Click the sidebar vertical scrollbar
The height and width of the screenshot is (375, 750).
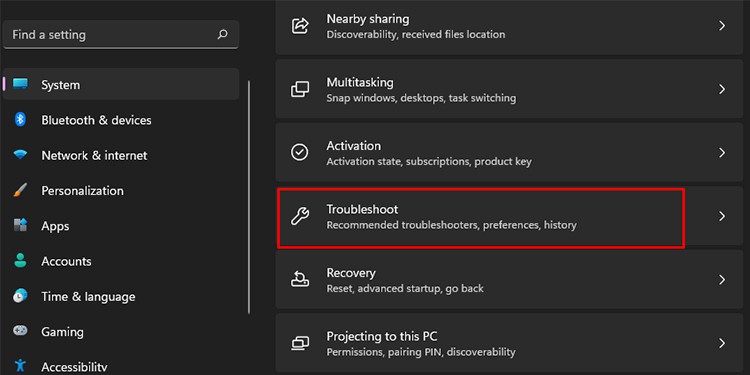[249, 197]
